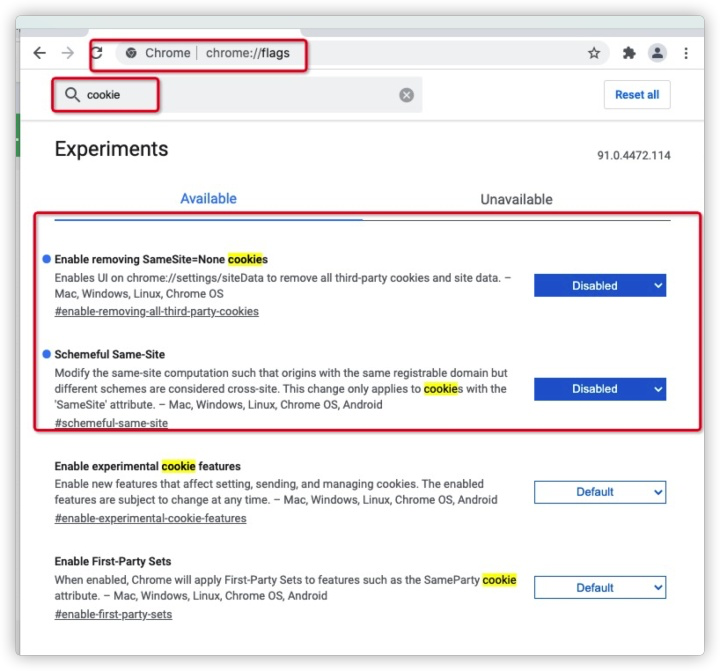Click the forward navigation arrow
This screenshot has width=720, height=671.
pos(68,53)
